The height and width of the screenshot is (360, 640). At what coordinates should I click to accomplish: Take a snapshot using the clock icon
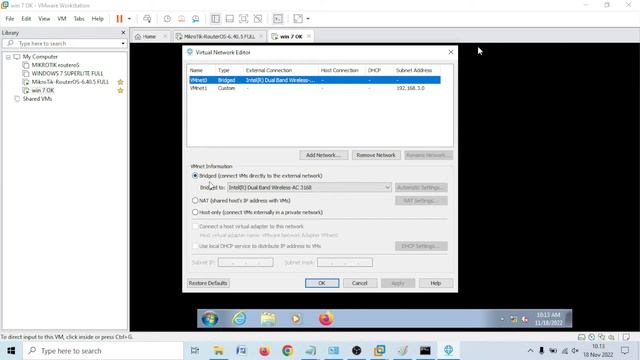167,19
